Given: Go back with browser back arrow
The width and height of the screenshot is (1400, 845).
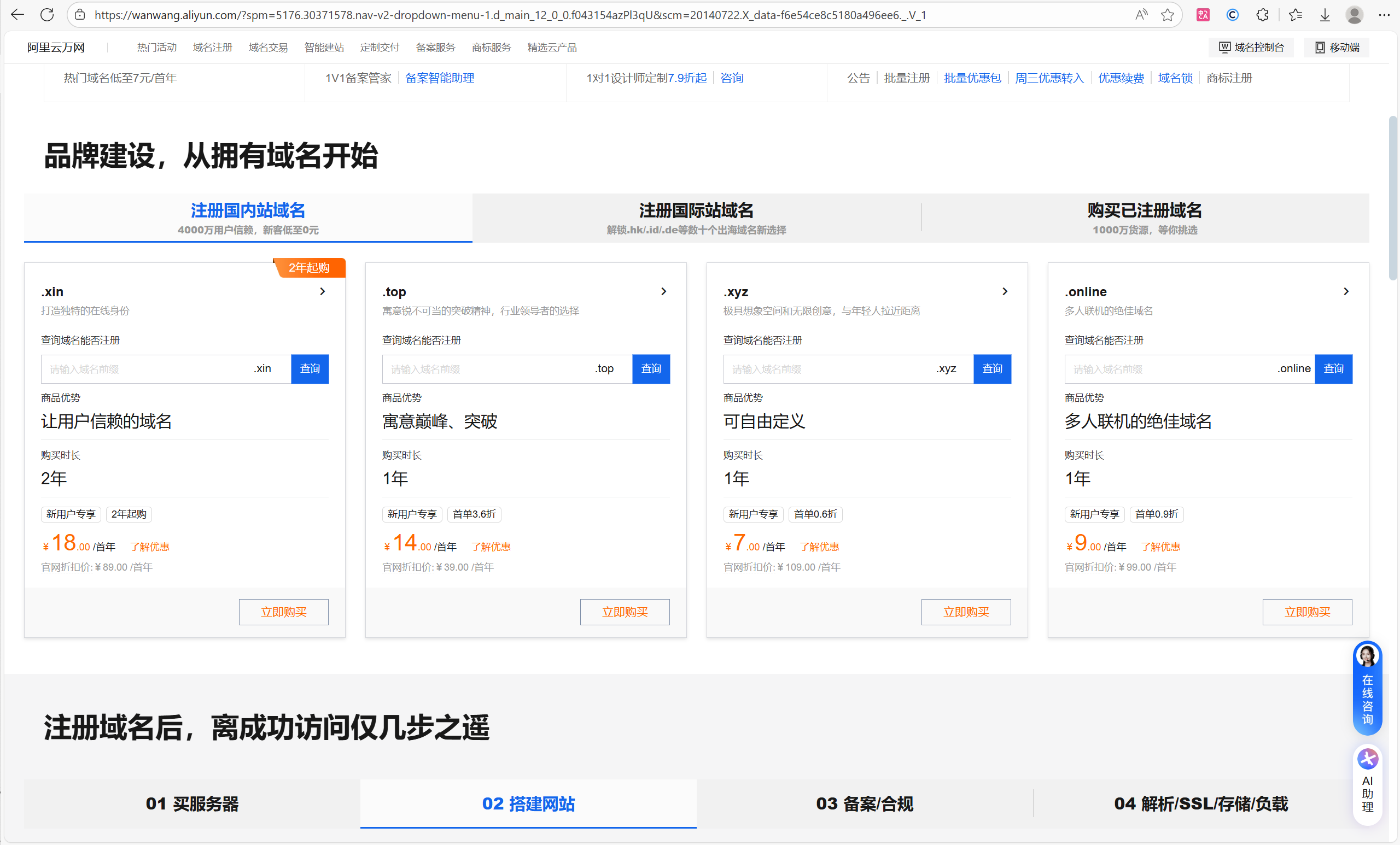Looking at the screenshot, I should click(x=17, y=15).
